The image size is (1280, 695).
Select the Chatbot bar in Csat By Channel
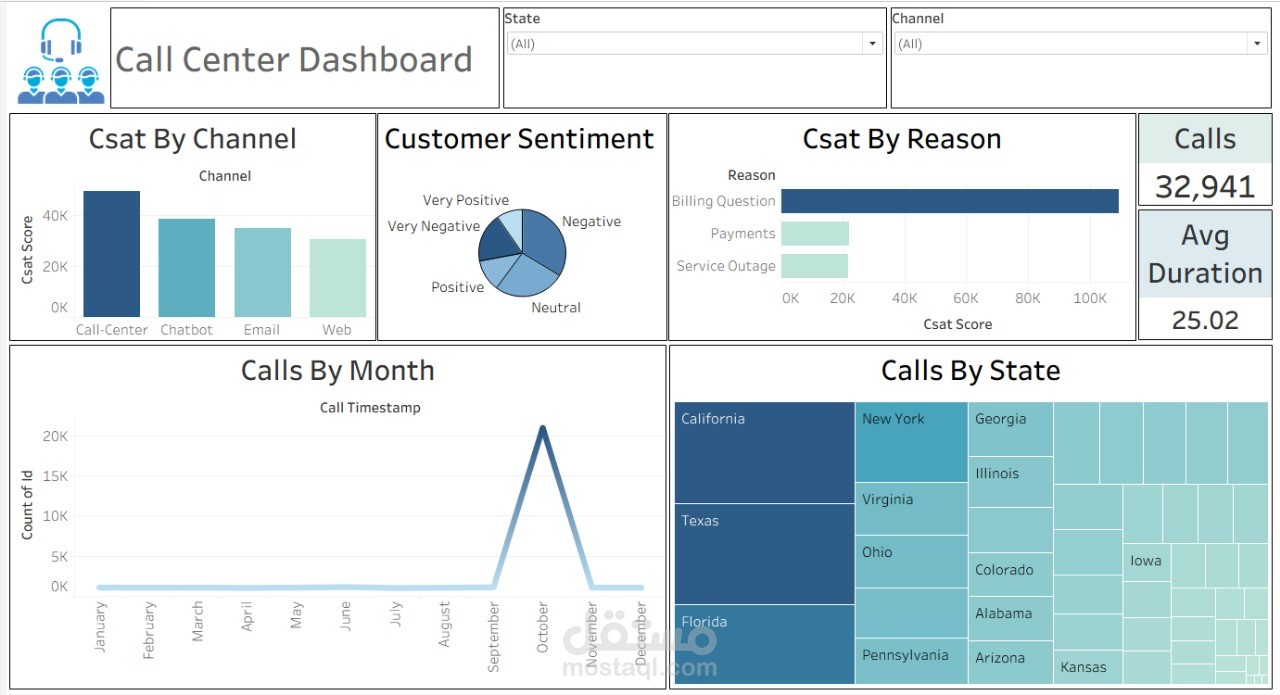pos(187,268)
